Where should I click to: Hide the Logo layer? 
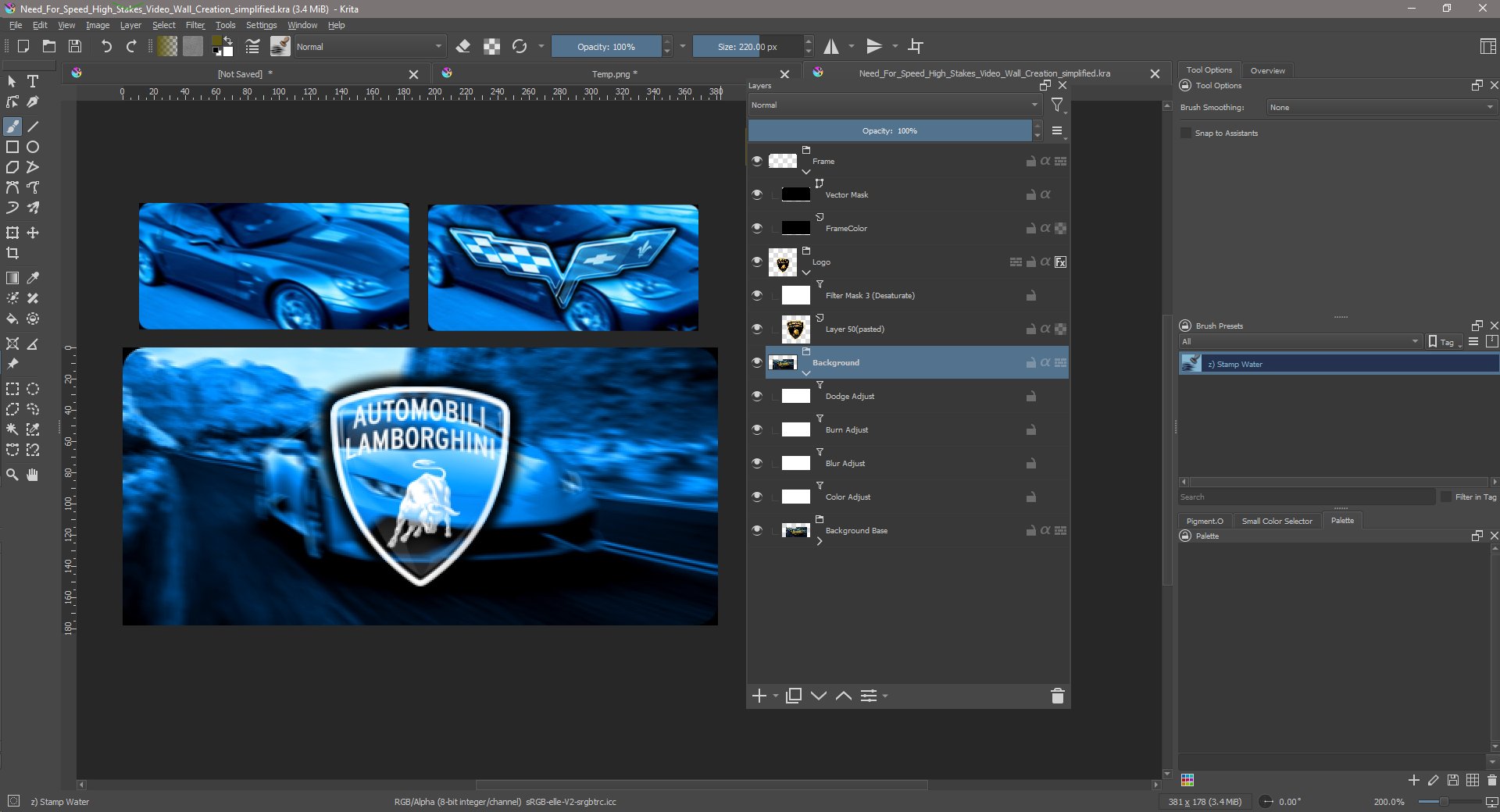pyautogui.click(x=757, y=262)
